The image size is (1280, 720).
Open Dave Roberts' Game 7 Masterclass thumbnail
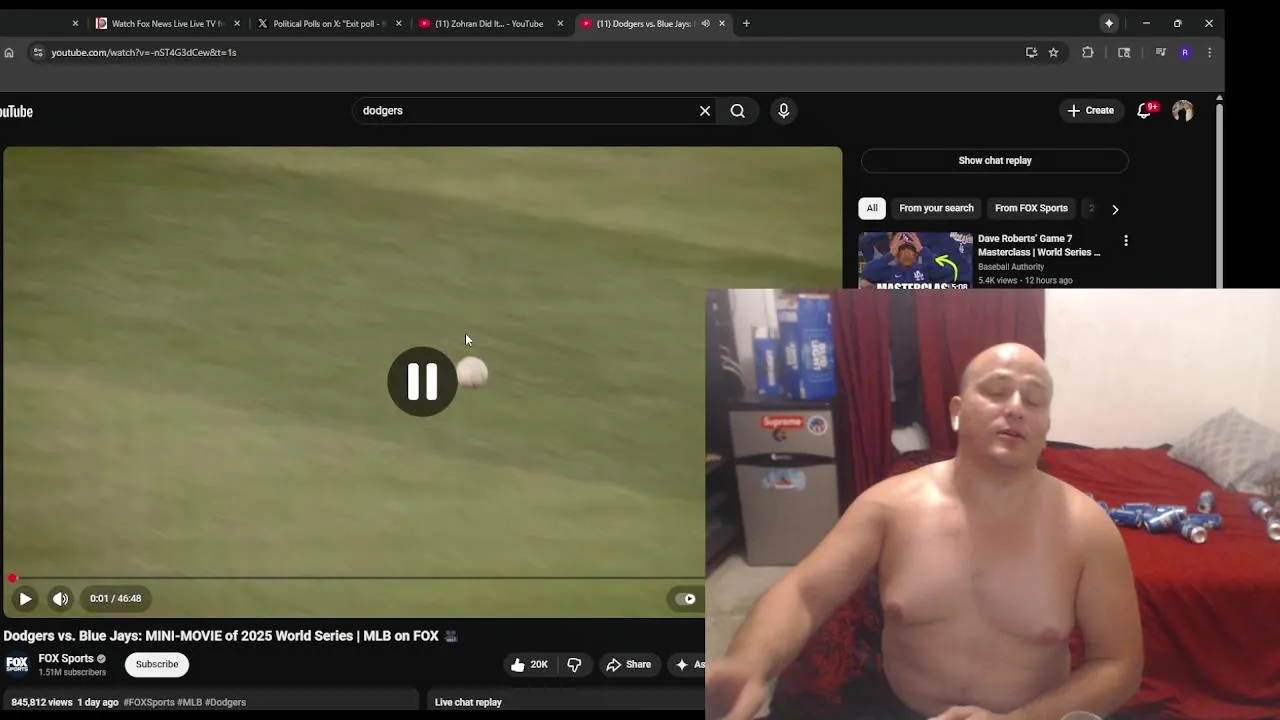click(915, 261)
